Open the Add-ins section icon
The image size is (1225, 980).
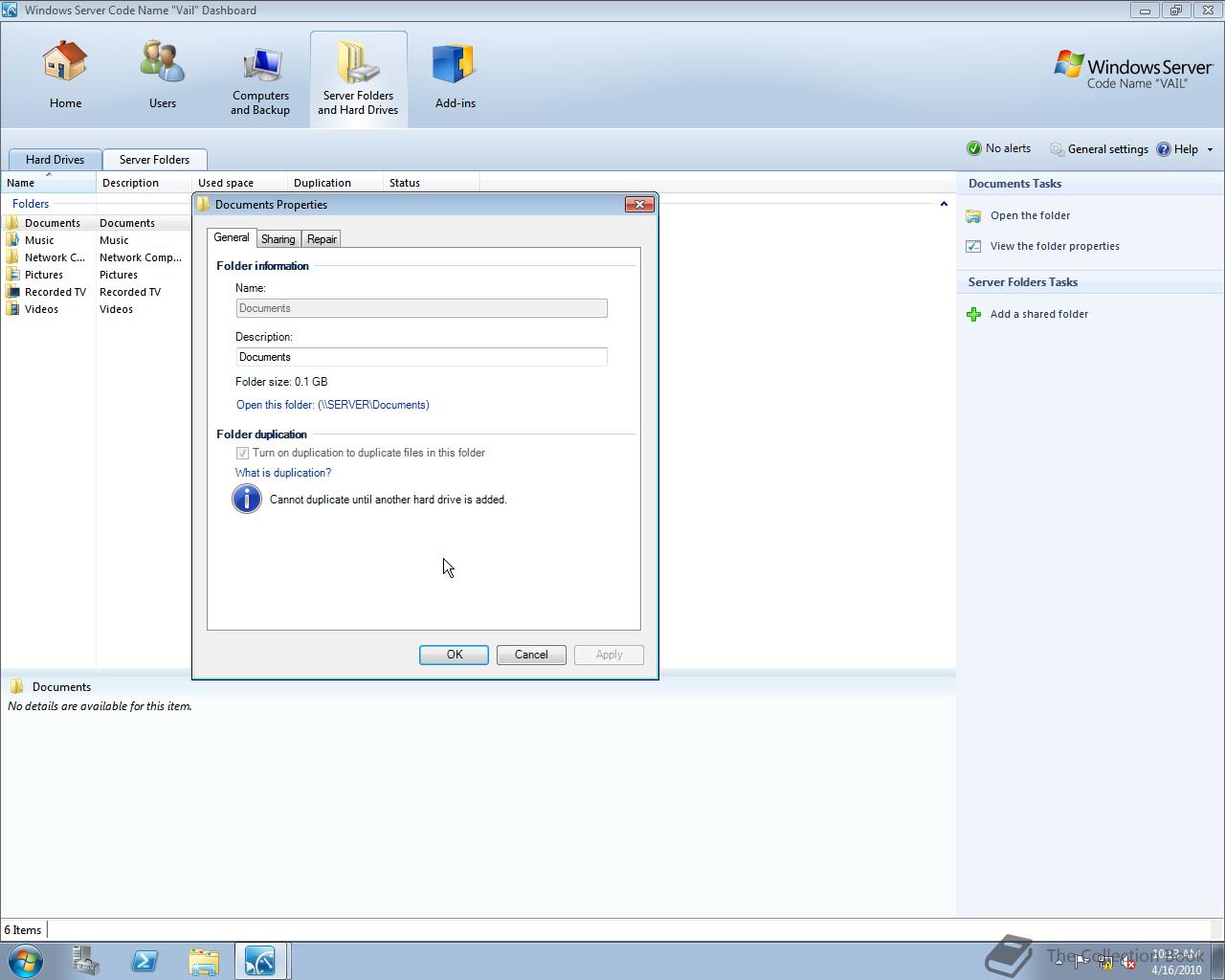[455, 63]
